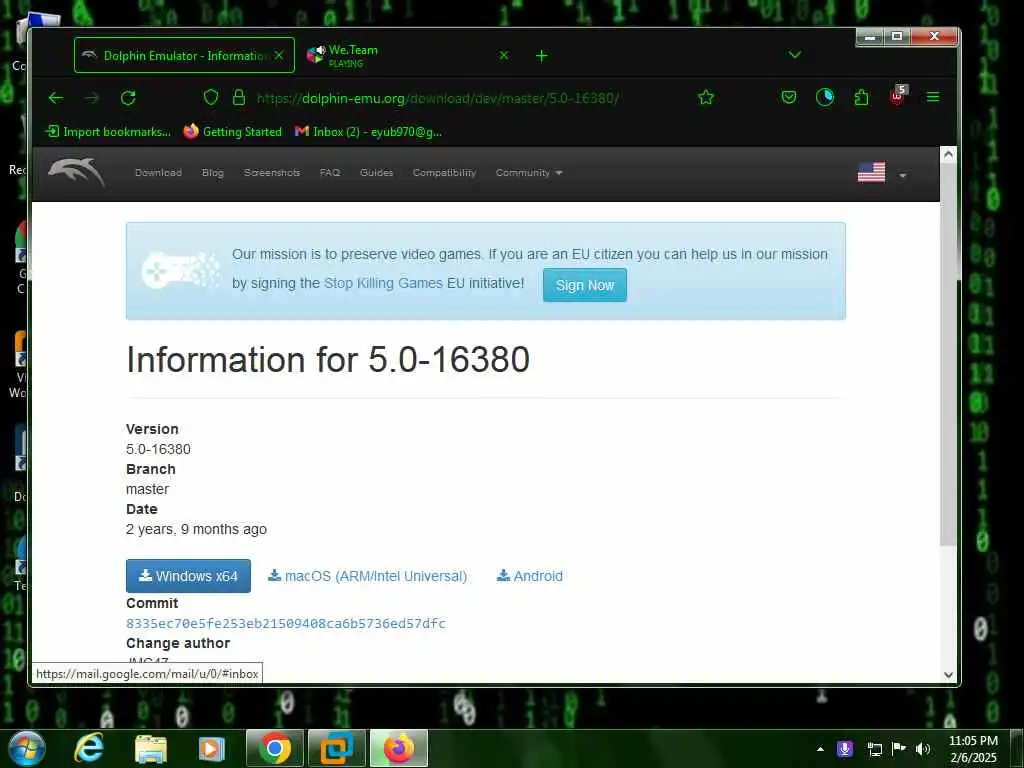Click the microphone tray icon
Screen dimensions: 1024x768
coord(845,749)
